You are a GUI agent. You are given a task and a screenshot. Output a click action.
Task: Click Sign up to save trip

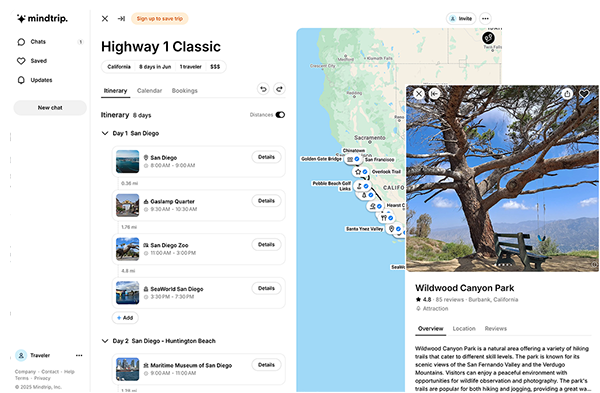pos(160,19)
